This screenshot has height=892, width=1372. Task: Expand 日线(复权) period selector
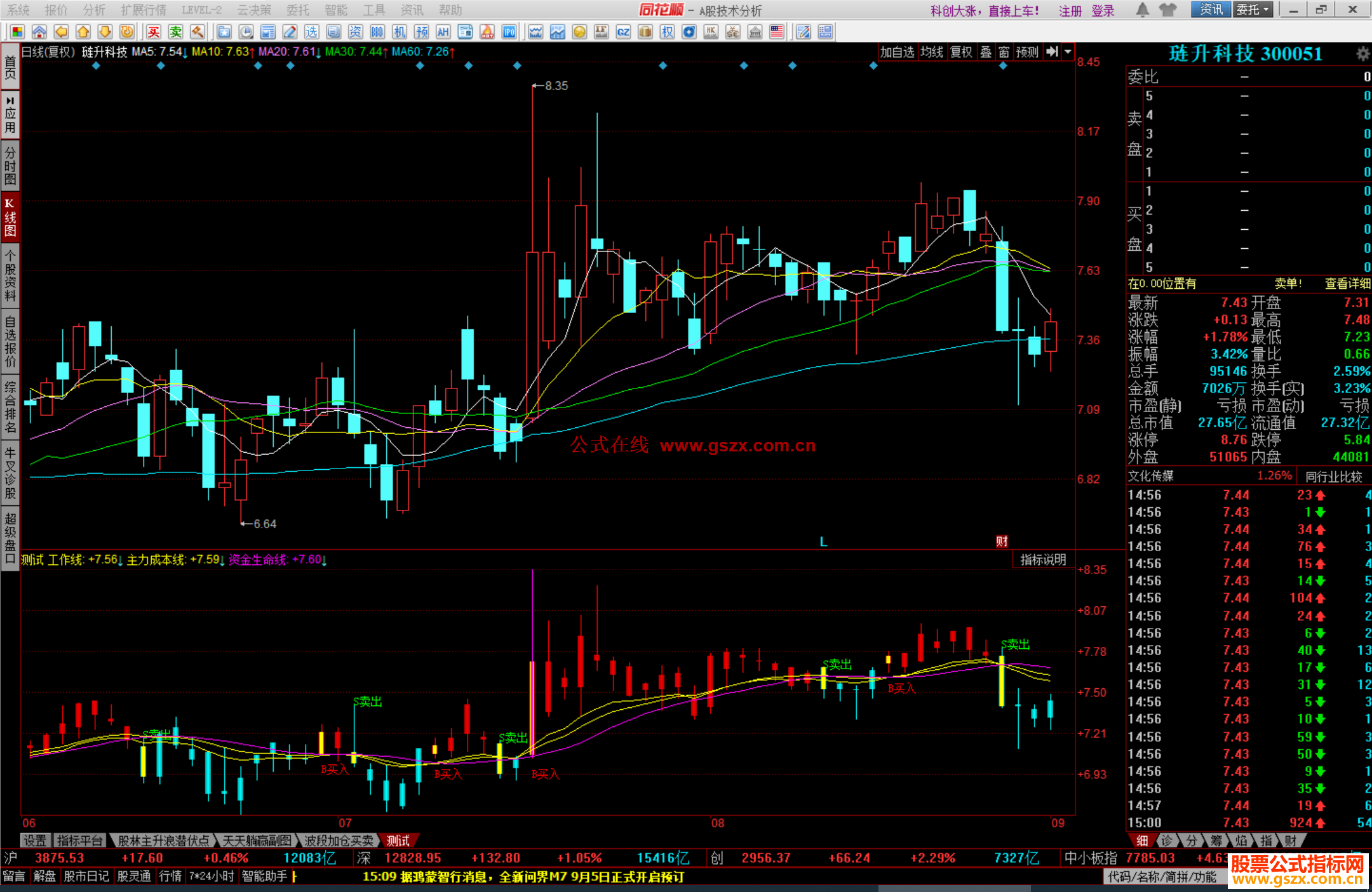tap(48, 52)
